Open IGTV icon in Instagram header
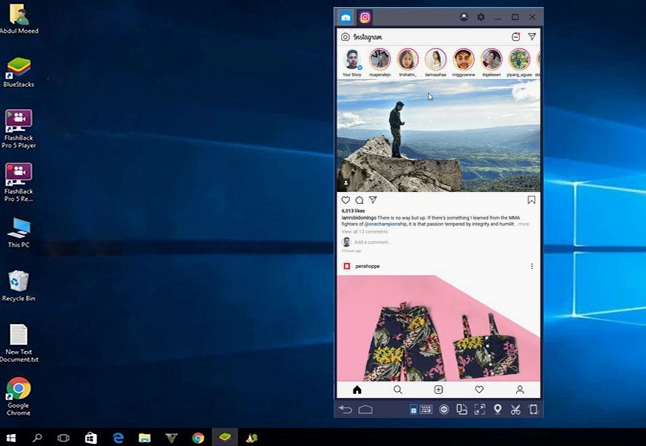Image resolution: width=646 pixels, height=446 pixels. click(516, 37)
